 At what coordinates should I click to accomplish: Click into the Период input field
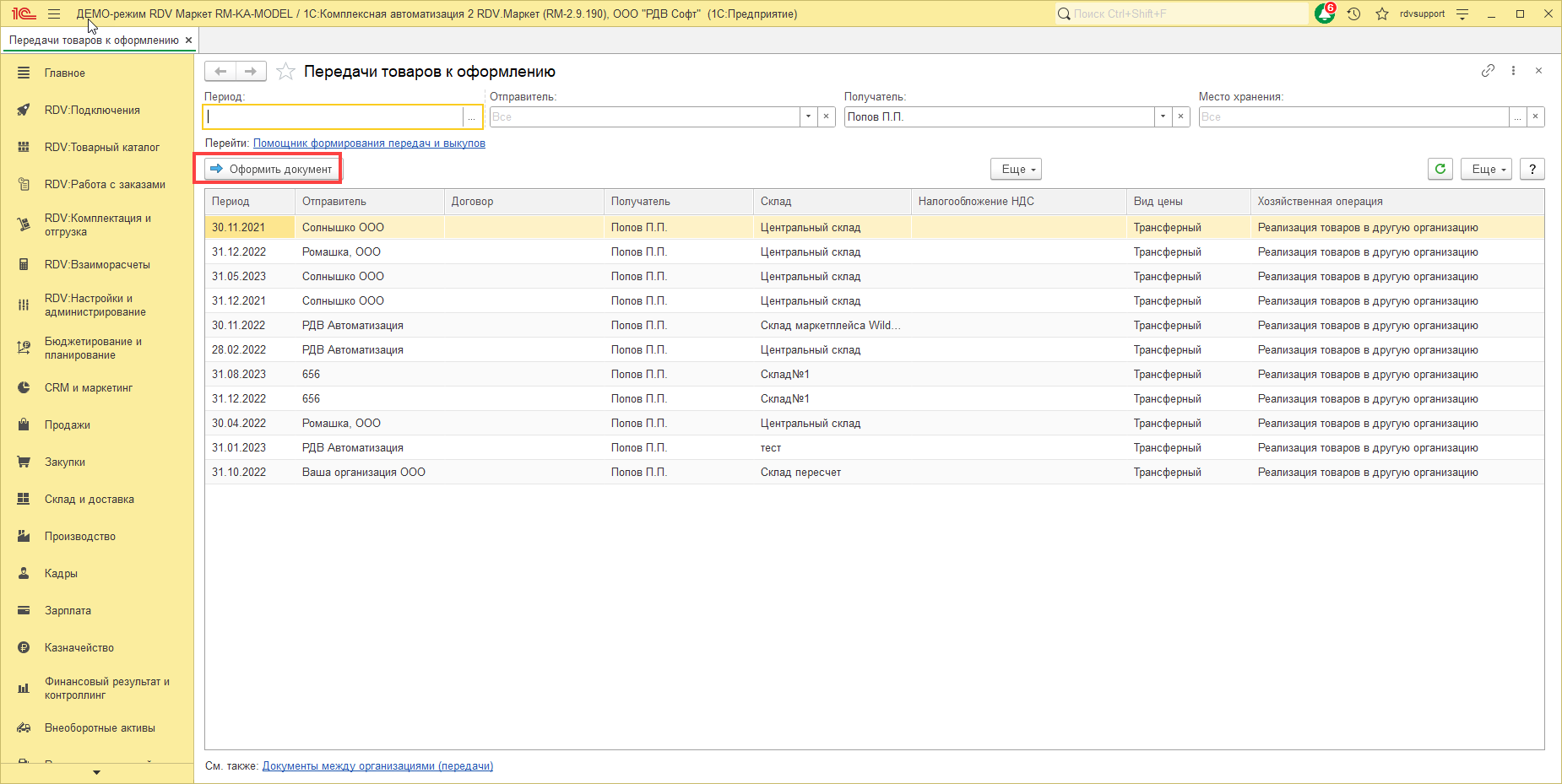tap(334, 116)
